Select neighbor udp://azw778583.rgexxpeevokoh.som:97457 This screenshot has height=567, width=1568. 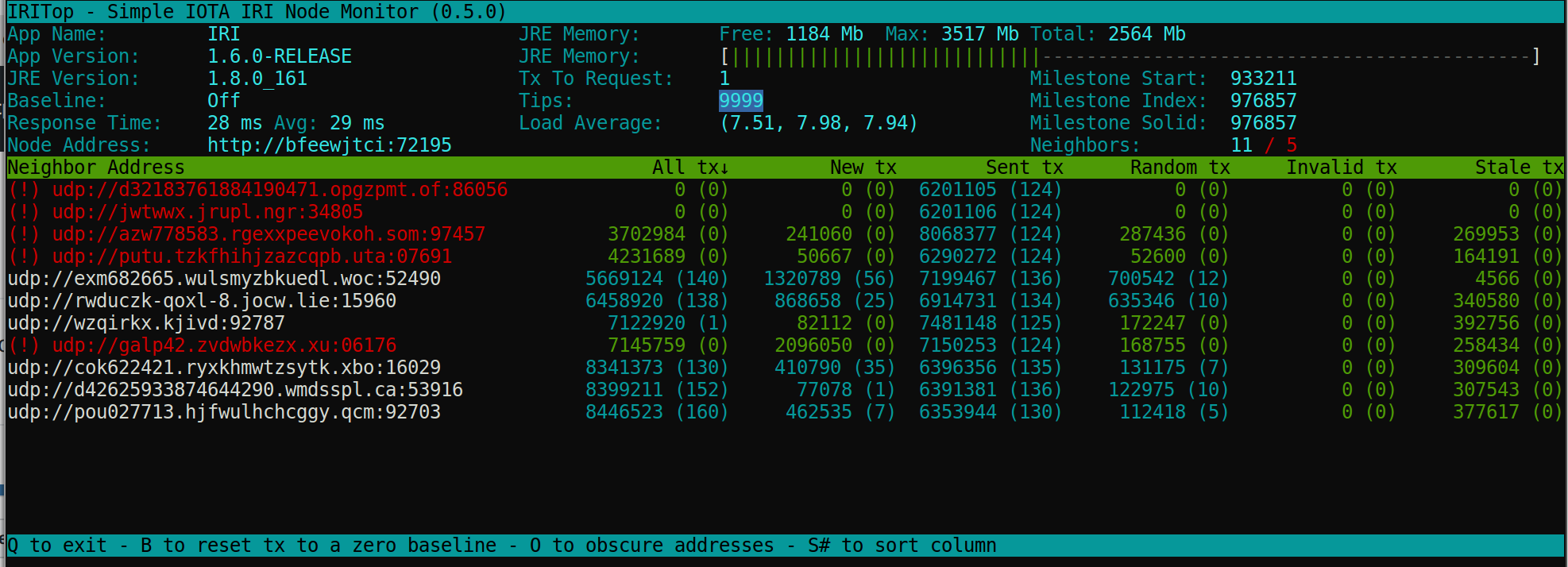pyautogui.click(x=246, y=234)
